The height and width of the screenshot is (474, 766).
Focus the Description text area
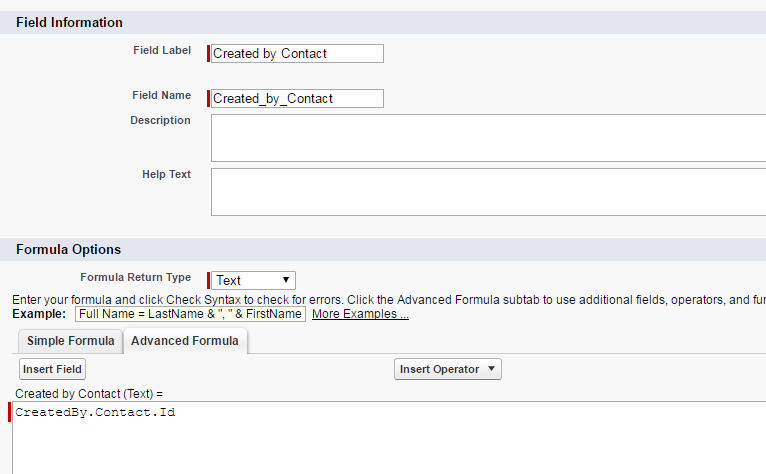point(488,138)
